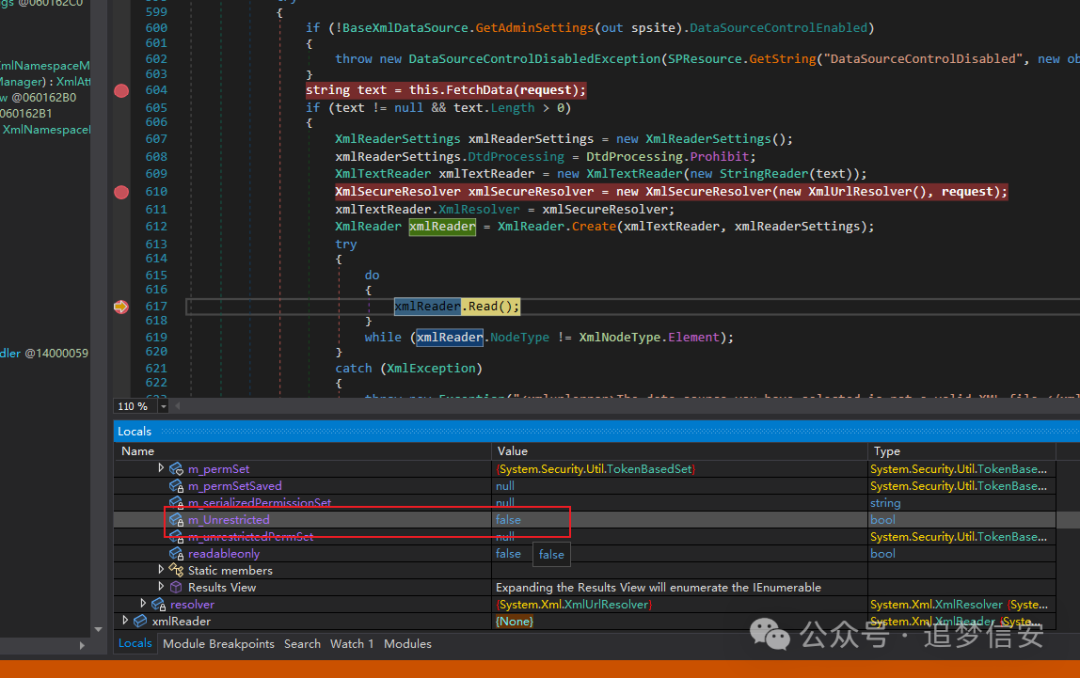Open the Modules tab
The height and width of the screenshot is (678, 1080).
[x=408, y=644]
